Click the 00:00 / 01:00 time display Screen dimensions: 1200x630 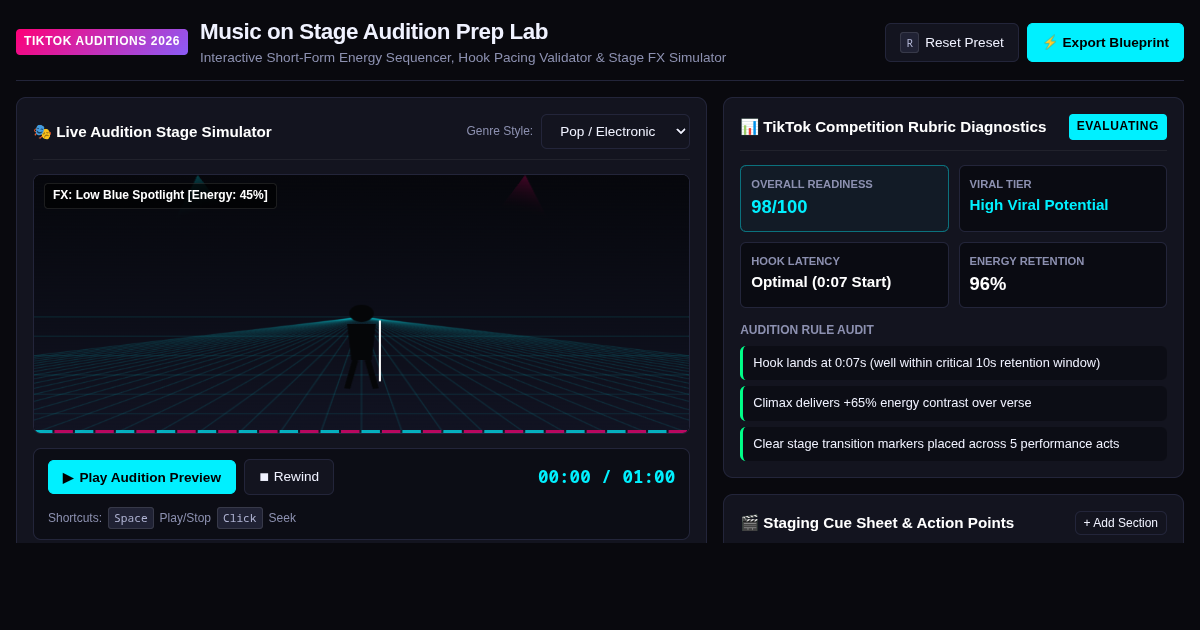(x=606, y=477)
